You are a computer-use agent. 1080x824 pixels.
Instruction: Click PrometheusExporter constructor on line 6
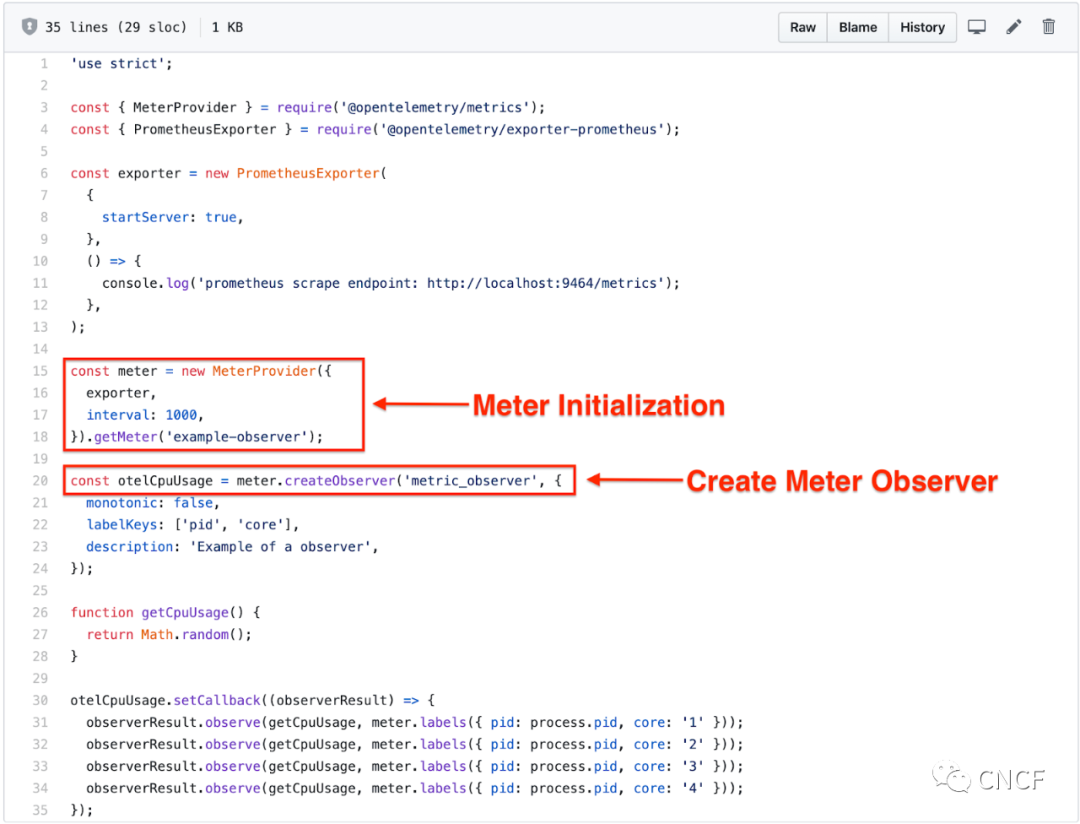pos(308,174)
